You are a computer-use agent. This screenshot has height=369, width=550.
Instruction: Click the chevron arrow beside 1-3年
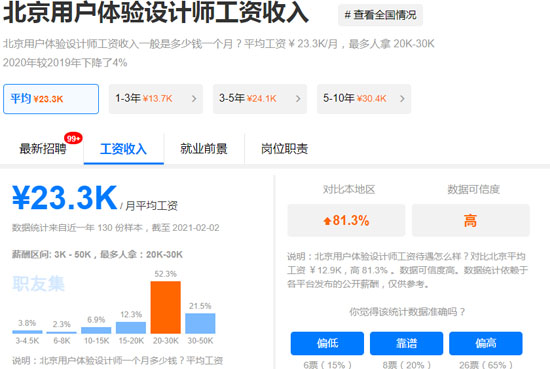(194, 99)
